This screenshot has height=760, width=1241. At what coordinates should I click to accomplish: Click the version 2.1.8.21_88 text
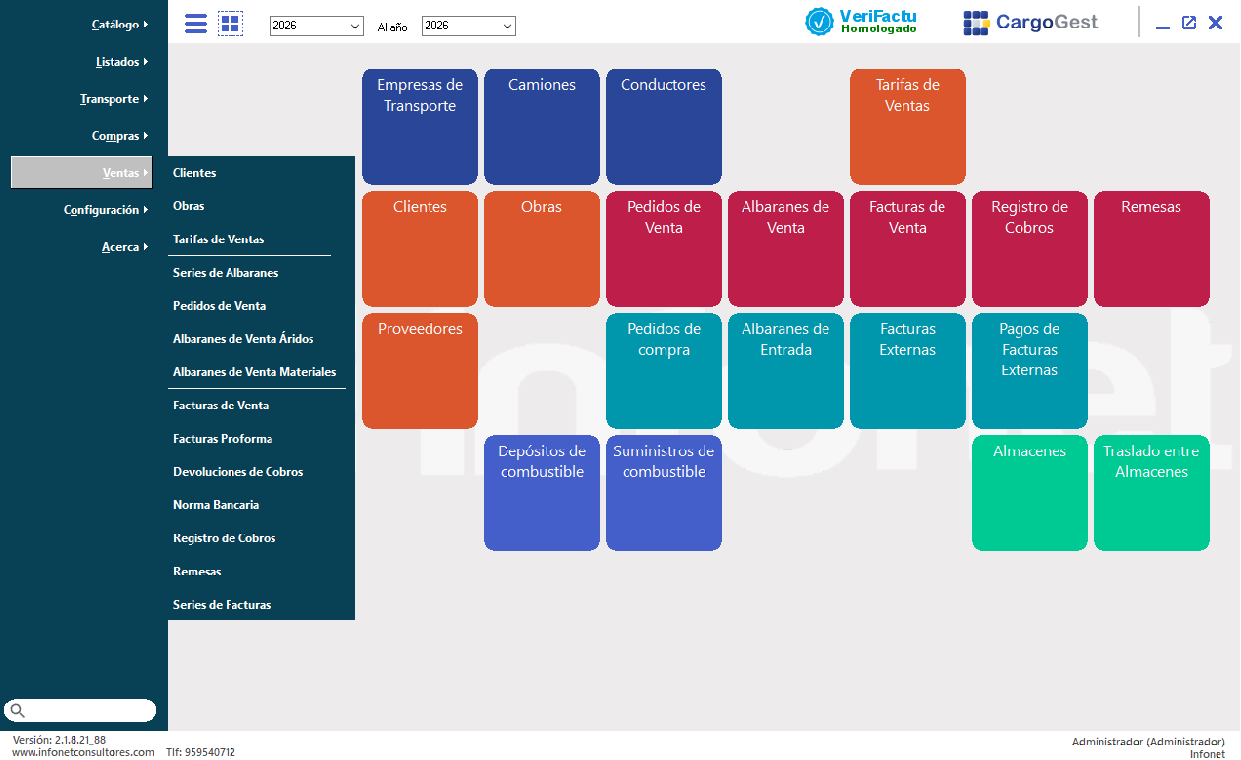click(59, 740)
